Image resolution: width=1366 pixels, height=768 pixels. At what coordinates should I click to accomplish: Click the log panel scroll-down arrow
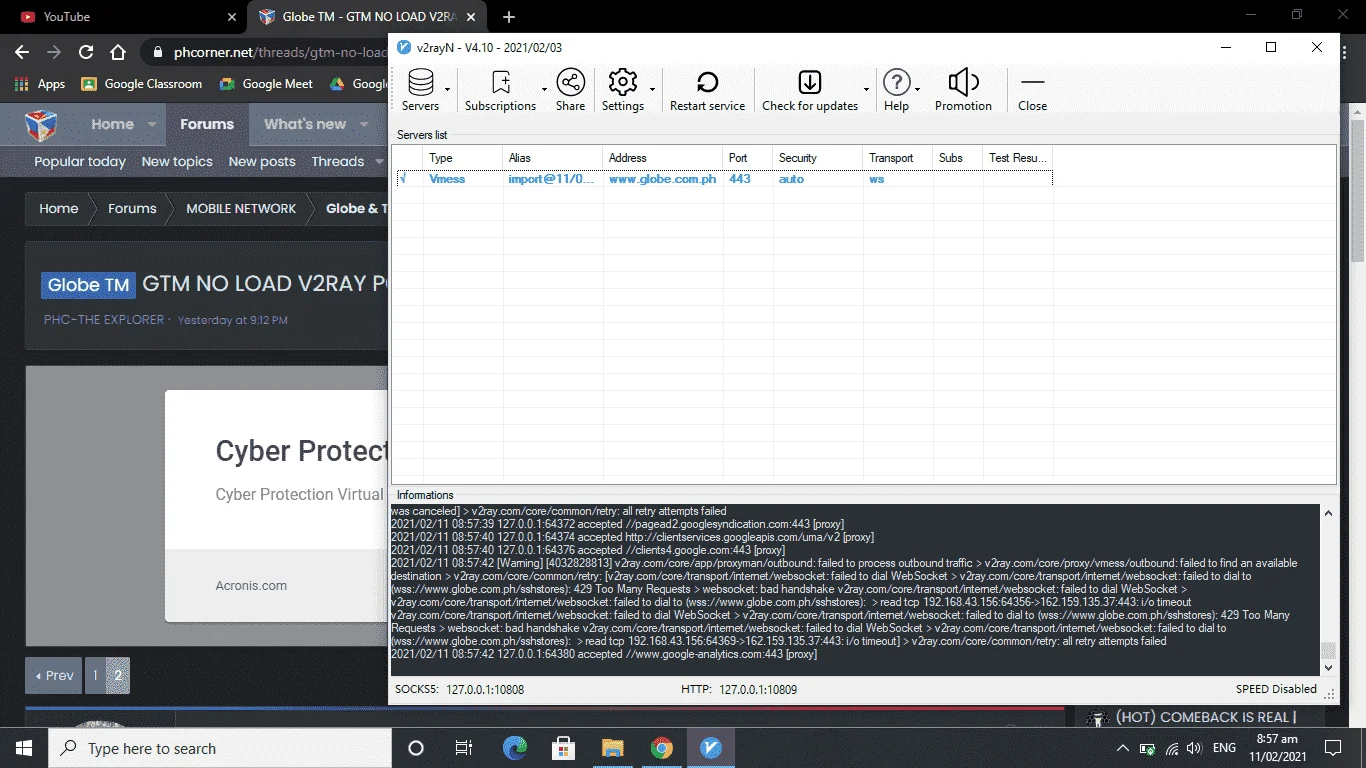coord(1328,667)
